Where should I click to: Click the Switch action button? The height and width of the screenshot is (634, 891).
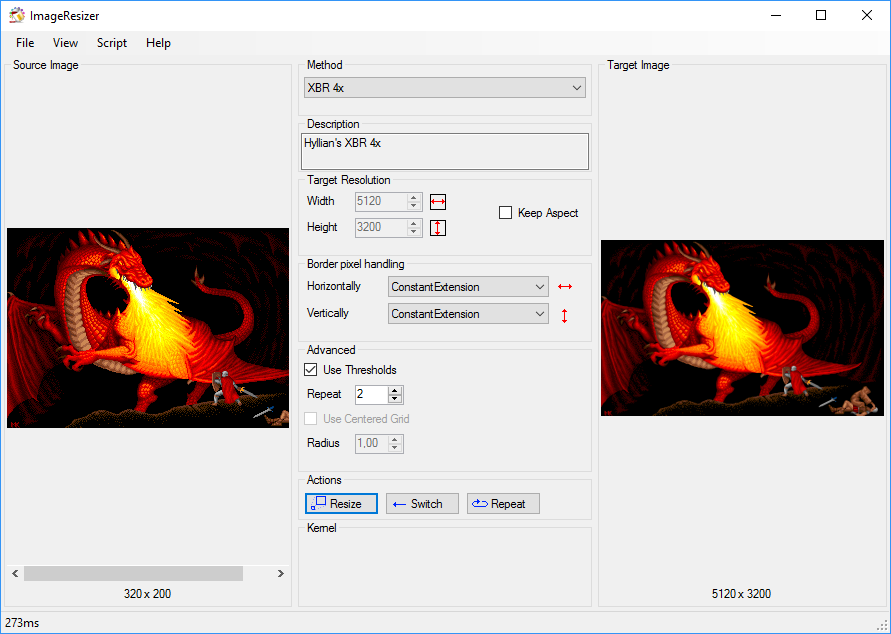422,503
